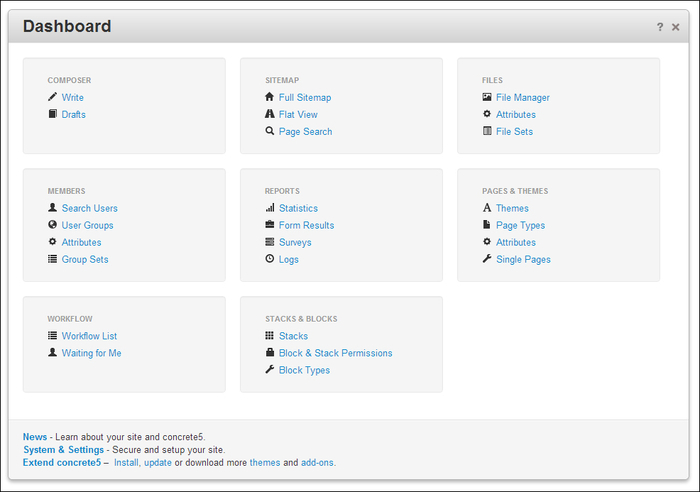The width and height of the screenshot is (700, 492).
Task: Click the add-ons link in footer
Action: [x=317, y=463]
